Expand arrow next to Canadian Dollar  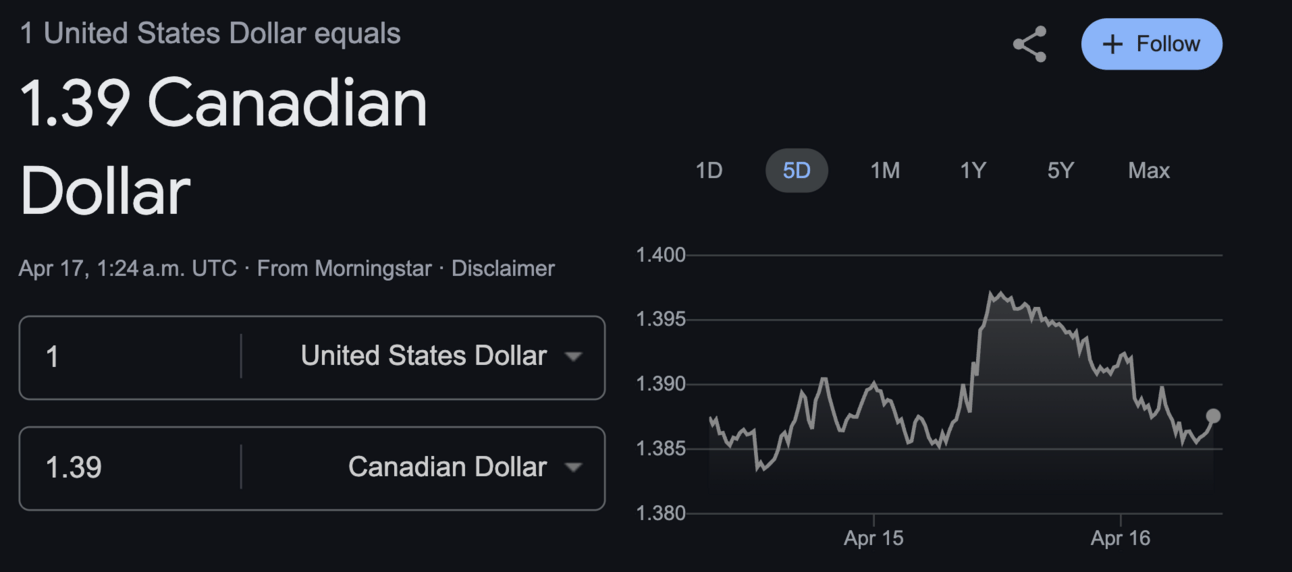pyautogui.click(x=573, y=467)
